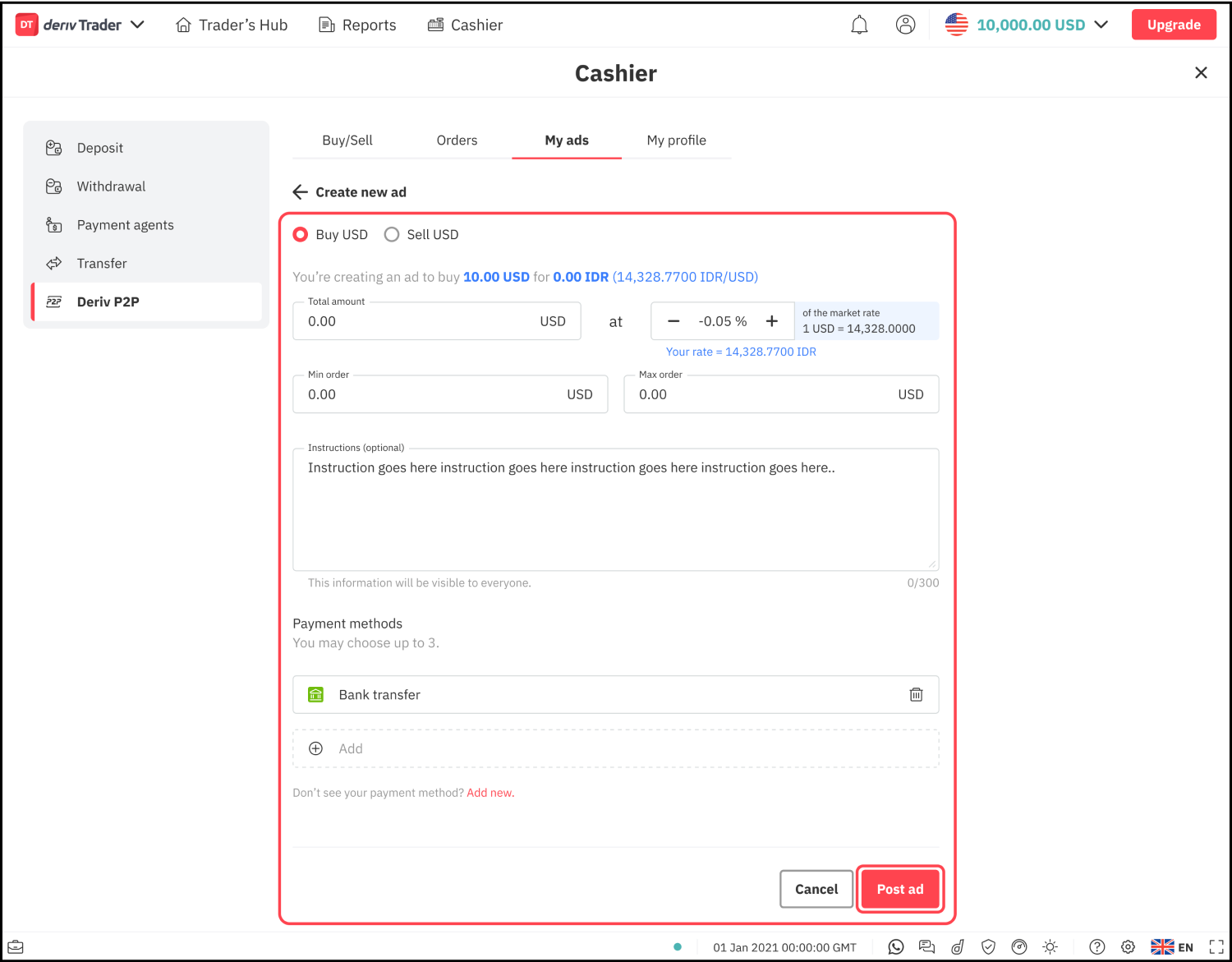Viewport: 1232px width, 962px height.
Task: Toggle dark theme with the sun icon
Action: point(1050,947)
